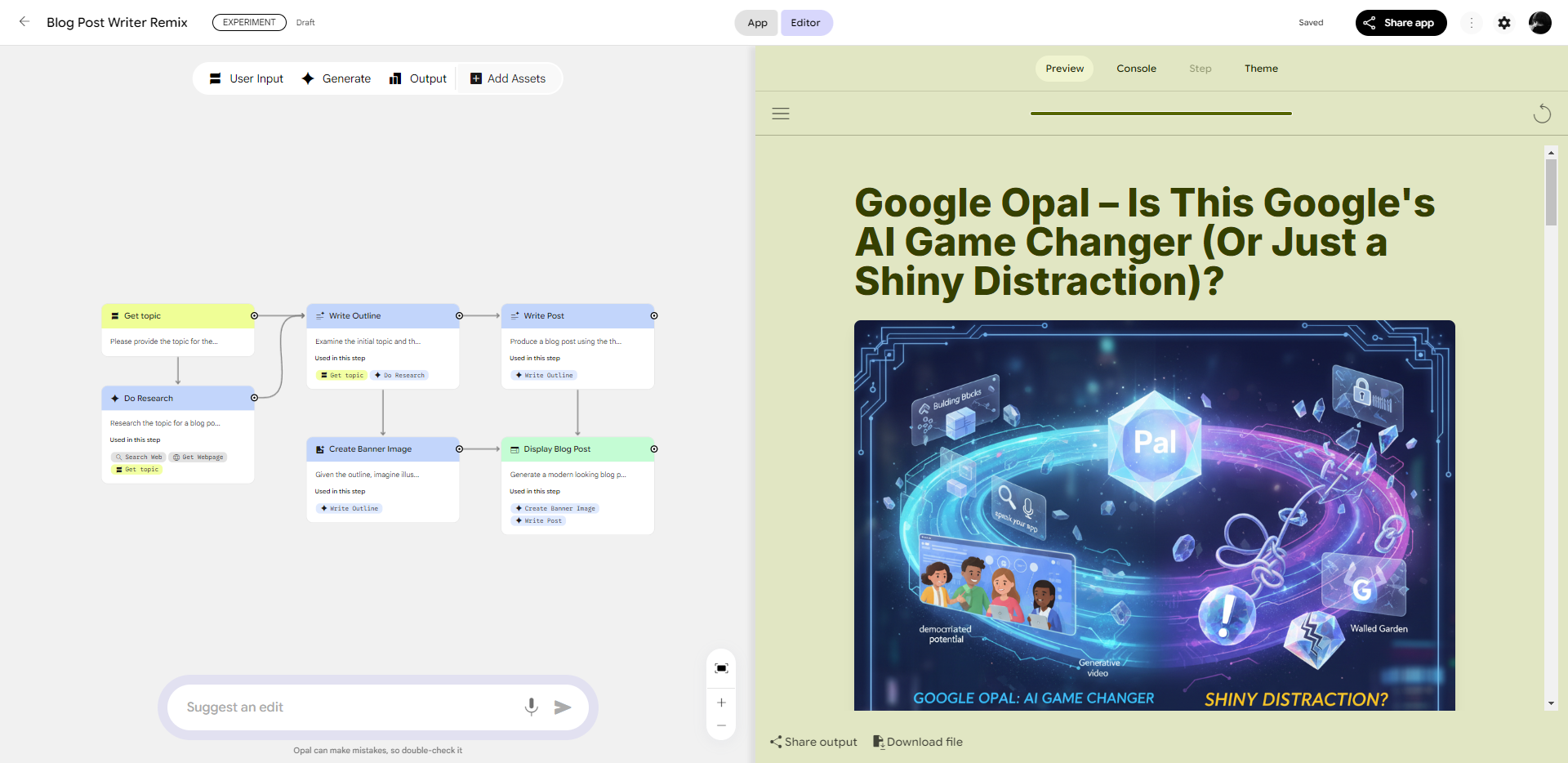1568x763 pixels.
Task: Click the fit-to-screen zoom icon
Action: click(721, 668)
